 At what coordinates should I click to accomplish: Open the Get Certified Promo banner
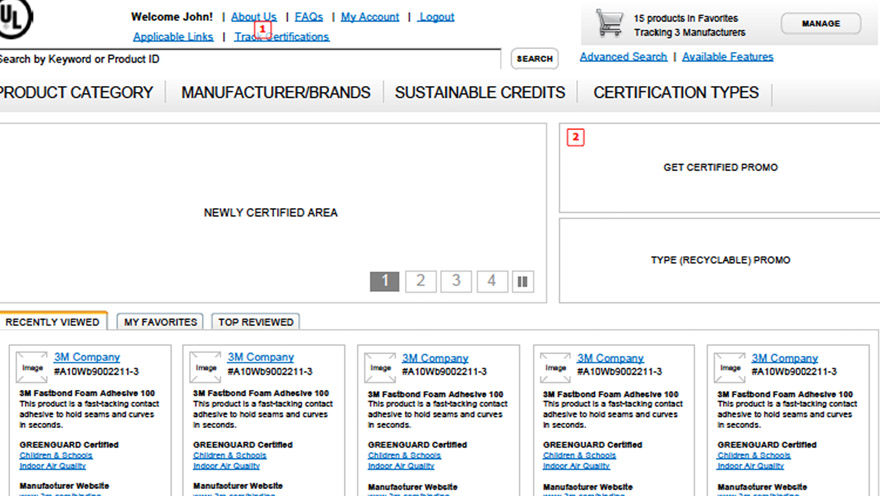[x=720, y=168]
